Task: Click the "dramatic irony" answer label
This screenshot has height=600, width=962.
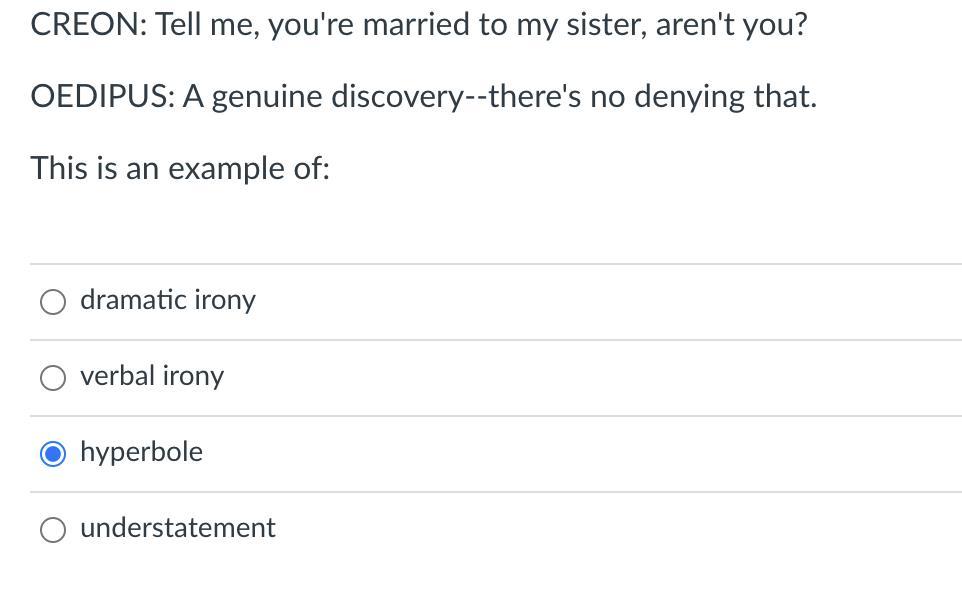Action: point(168,300)
